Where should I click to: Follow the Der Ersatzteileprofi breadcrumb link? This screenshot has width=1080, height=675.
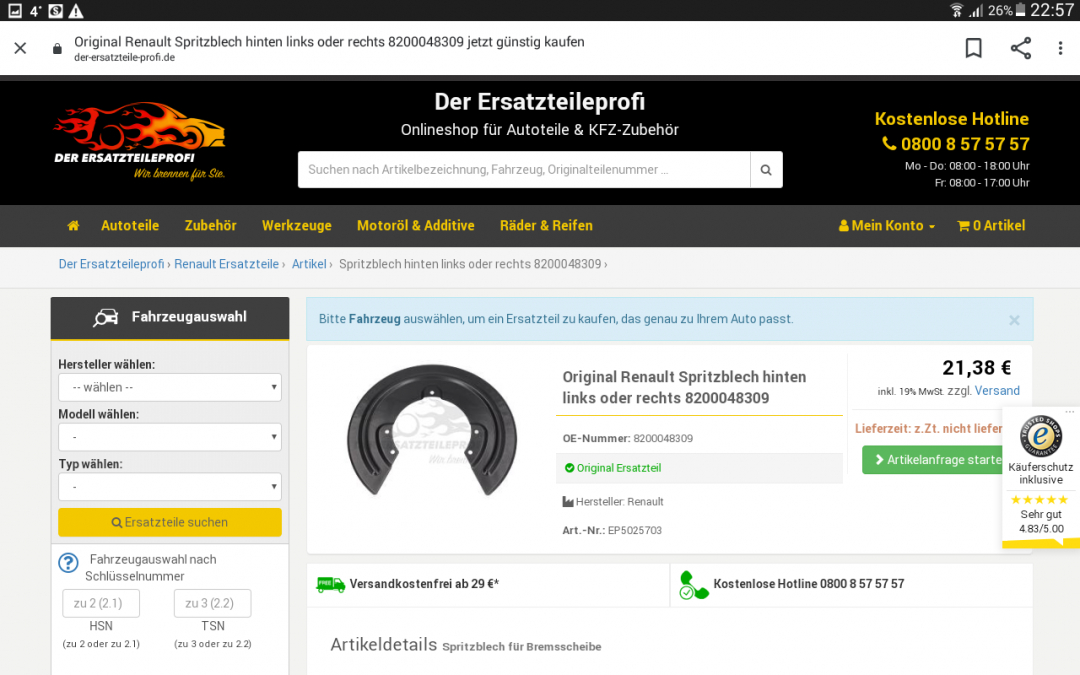[x=112, y=264]
